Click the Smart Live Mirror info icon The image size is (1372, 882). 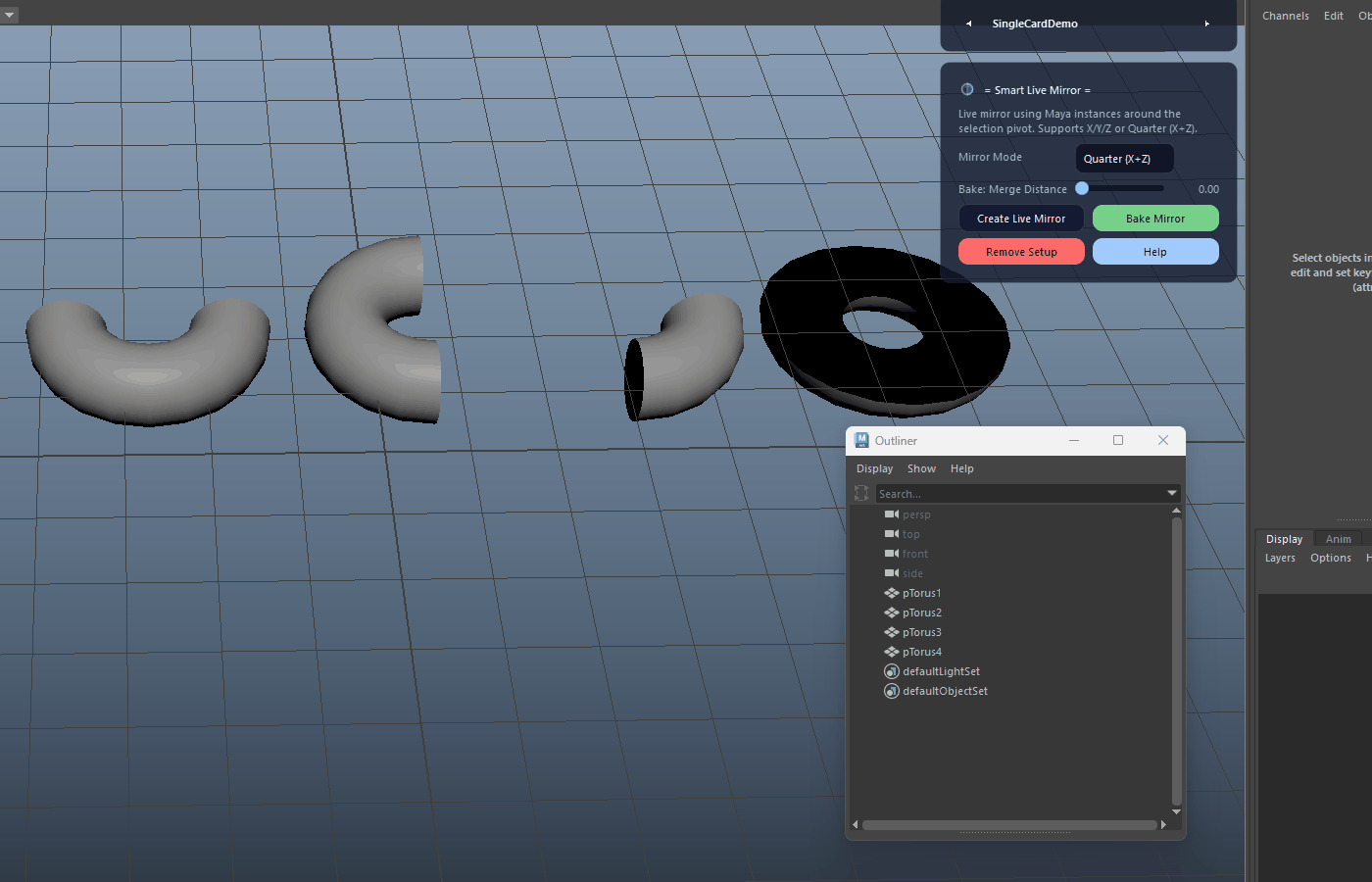(x=967, y=89)
